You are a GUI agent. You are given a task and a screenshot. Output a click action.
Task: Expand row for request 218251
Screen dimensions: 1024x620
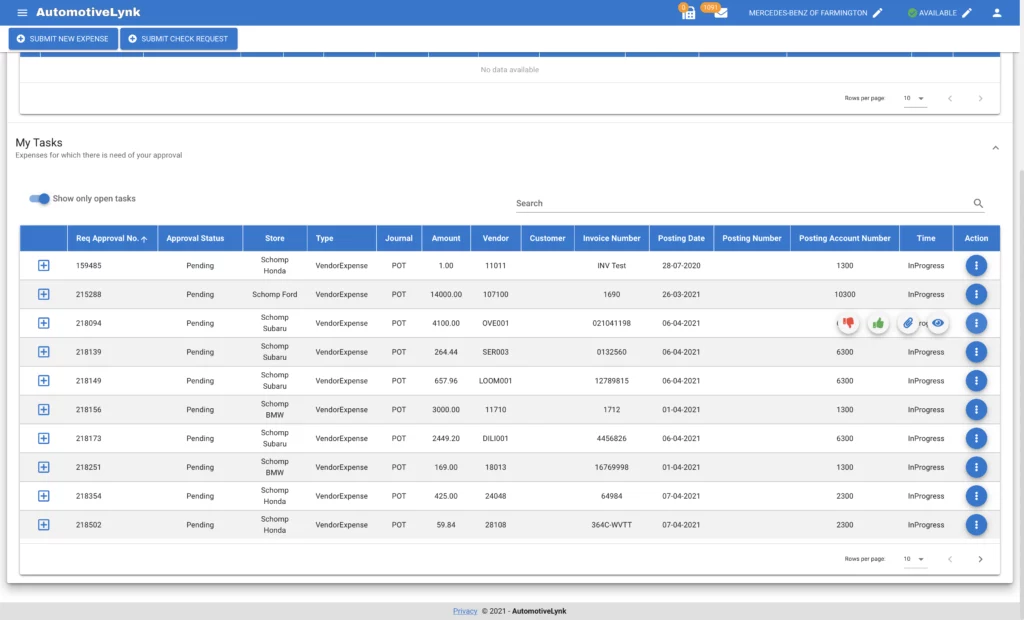click(44, 467)
